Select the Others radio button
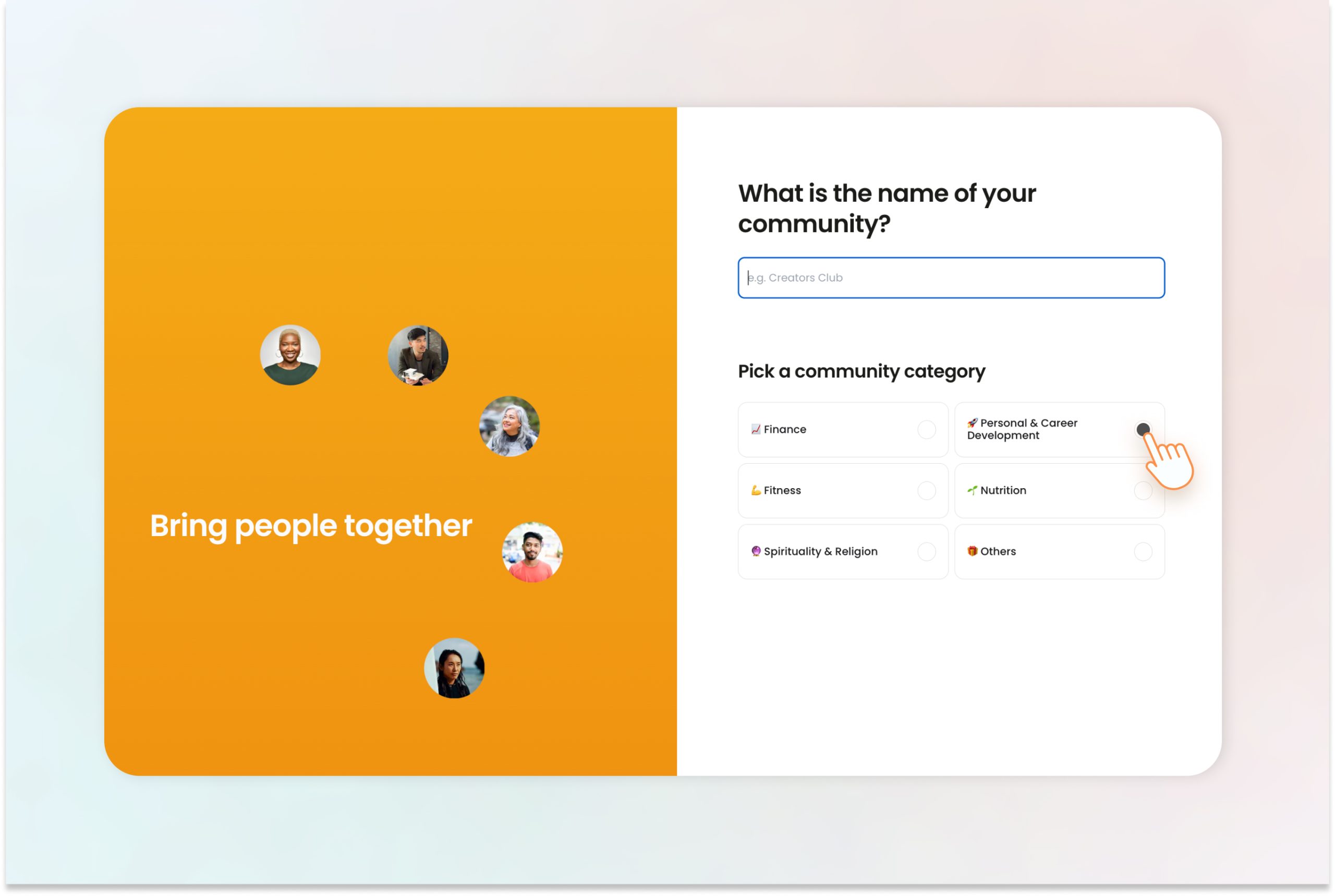This screenshot has width=1335, height=896. point(1143,552)
